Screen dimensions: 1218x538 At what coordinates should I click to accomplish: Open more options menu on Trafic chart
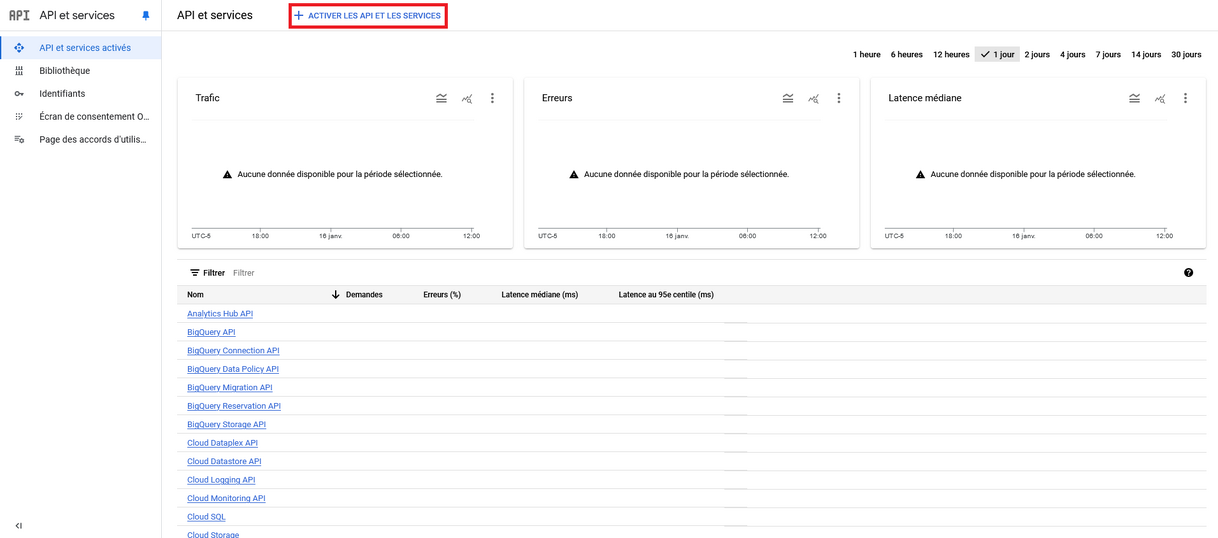[x=492, y=99]
